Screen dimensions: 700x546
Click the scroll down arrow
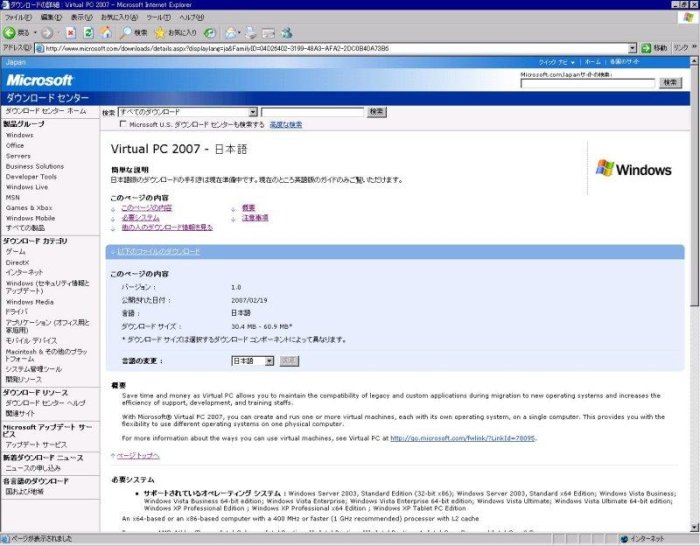[x=694, y=528]
